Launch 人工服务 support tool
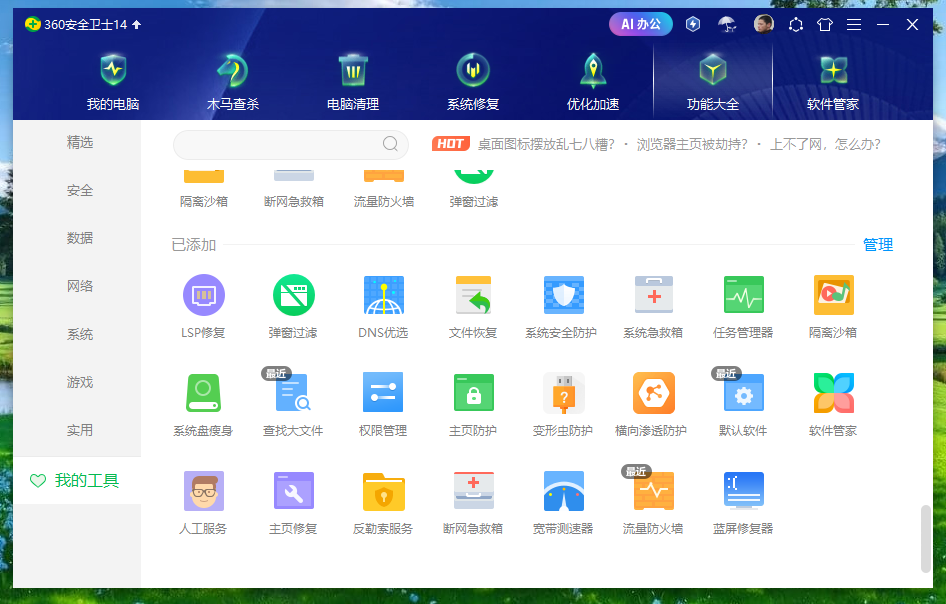Screen dimensions: 946x604 pos(203,491)
